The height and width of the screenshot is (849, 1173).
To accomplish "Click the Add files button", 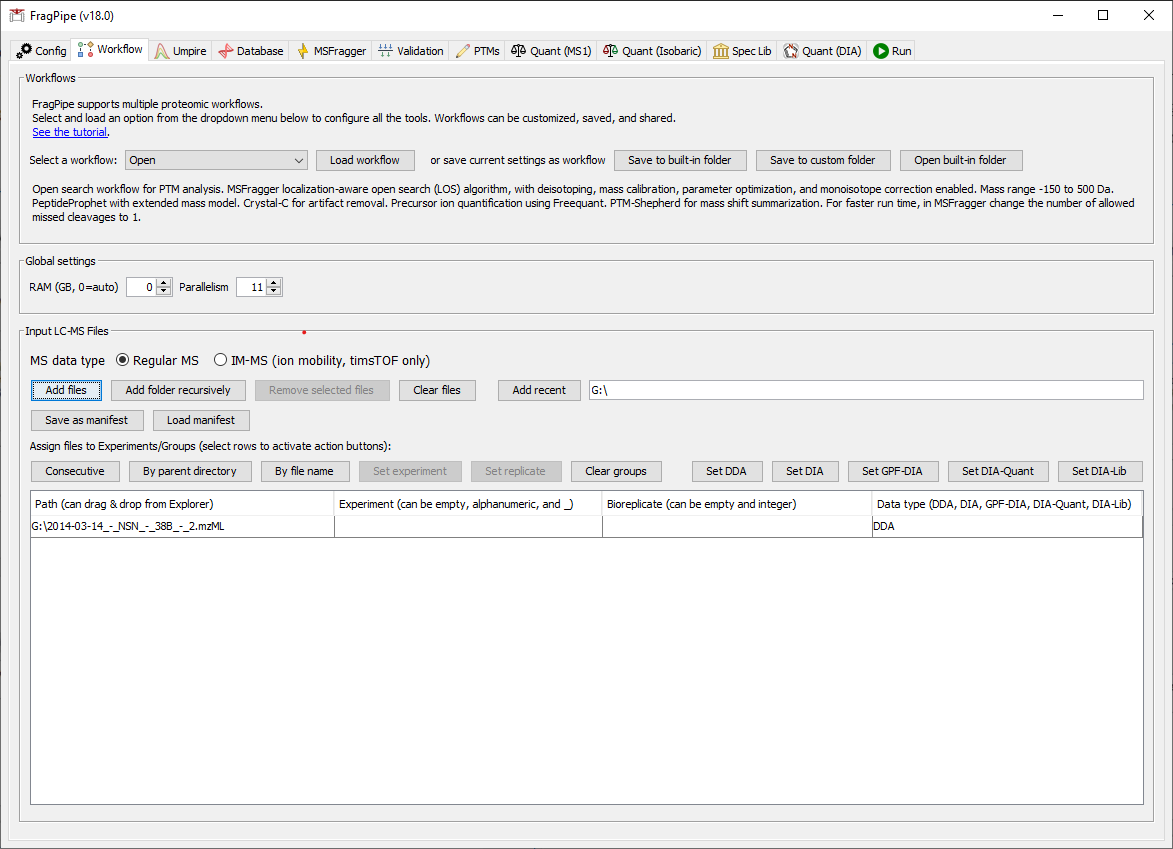I will (x=66, y=390).
